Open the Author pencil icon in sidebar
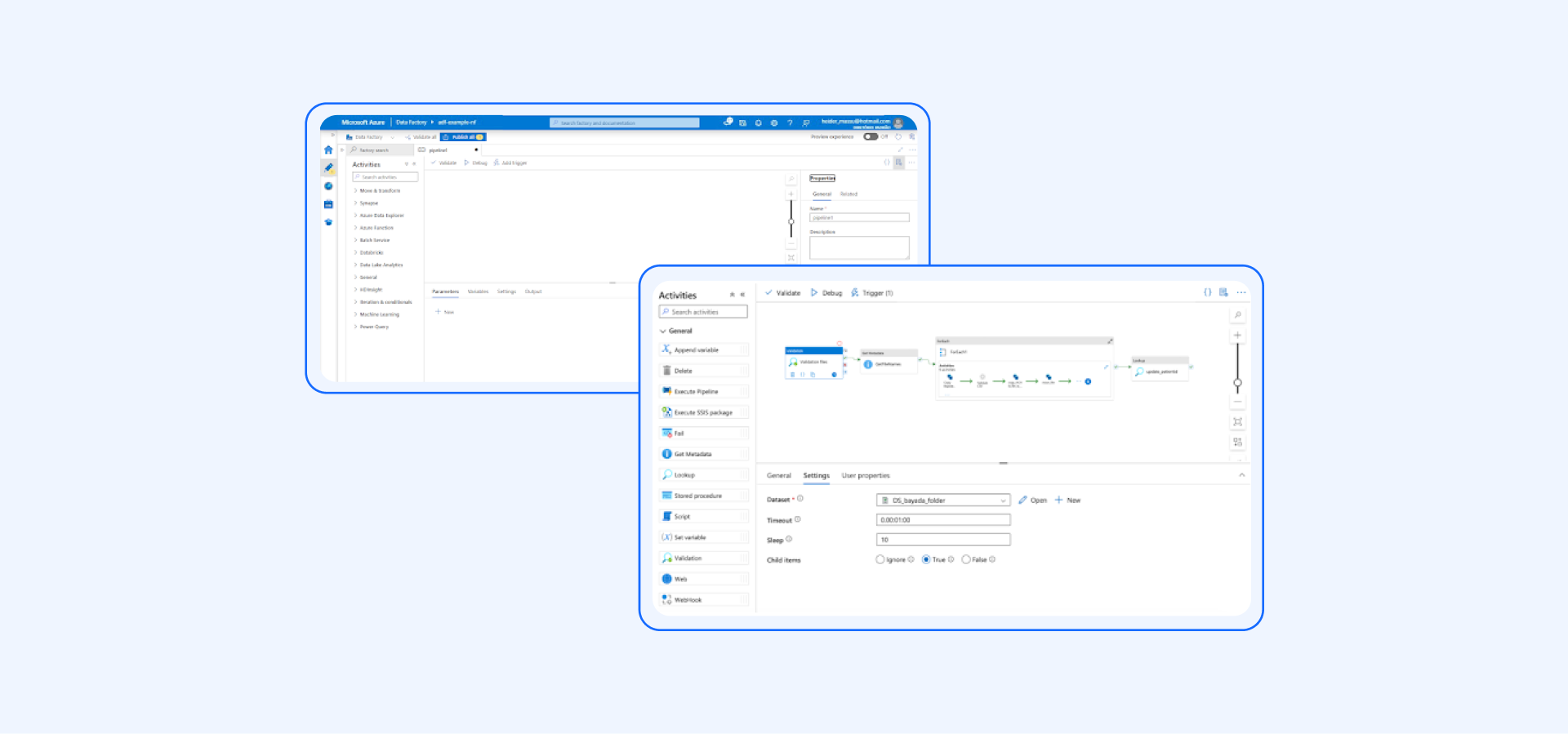This screenshot has width=1568, height=734. (328, 167)
